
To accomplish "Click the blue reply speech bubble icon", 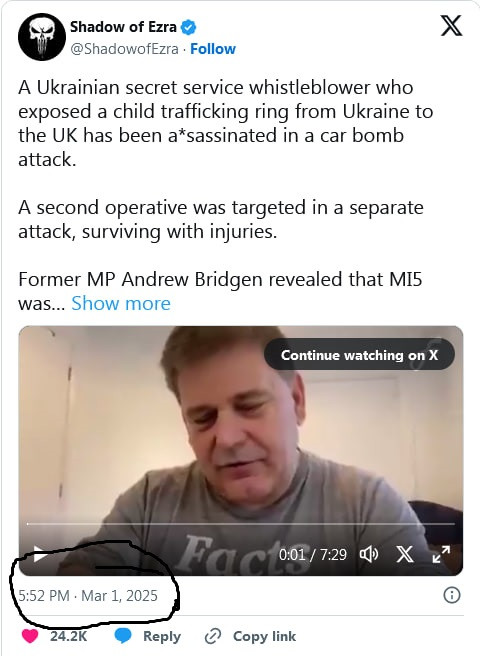I will (x=123, y=636).
